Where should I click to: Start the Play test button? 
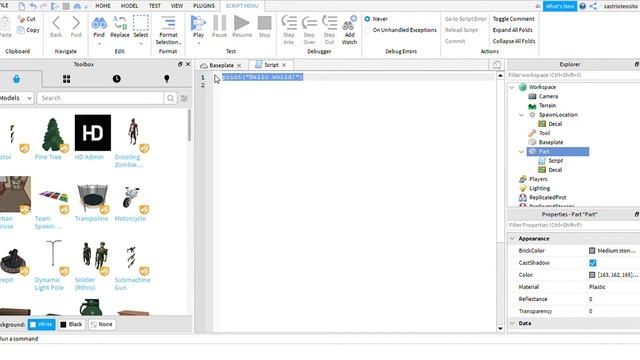[x=198, y=23]
